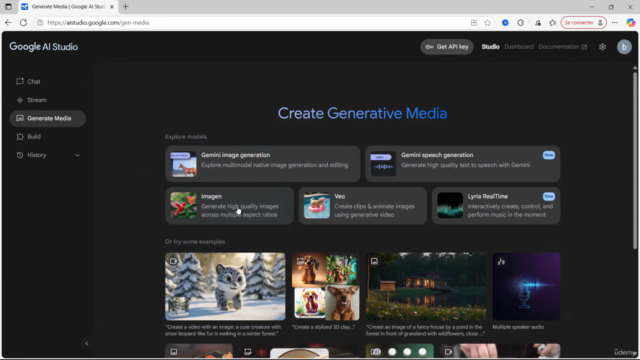
Task: Open the Copilot icon in browser toolbar
Action: [631, 23]
